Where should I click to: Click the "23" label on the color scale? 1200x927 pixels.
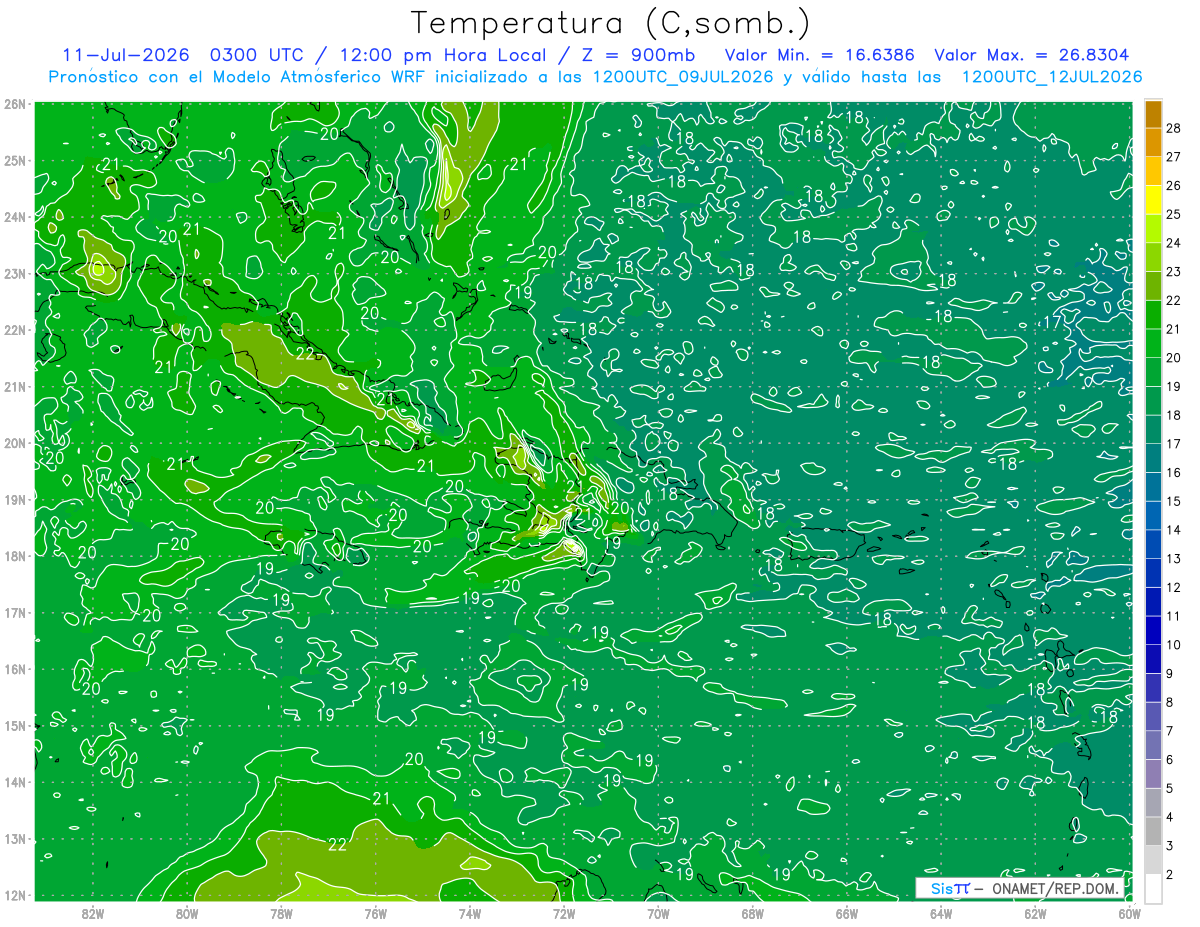pyautogui.click(x=1174, y=272)
